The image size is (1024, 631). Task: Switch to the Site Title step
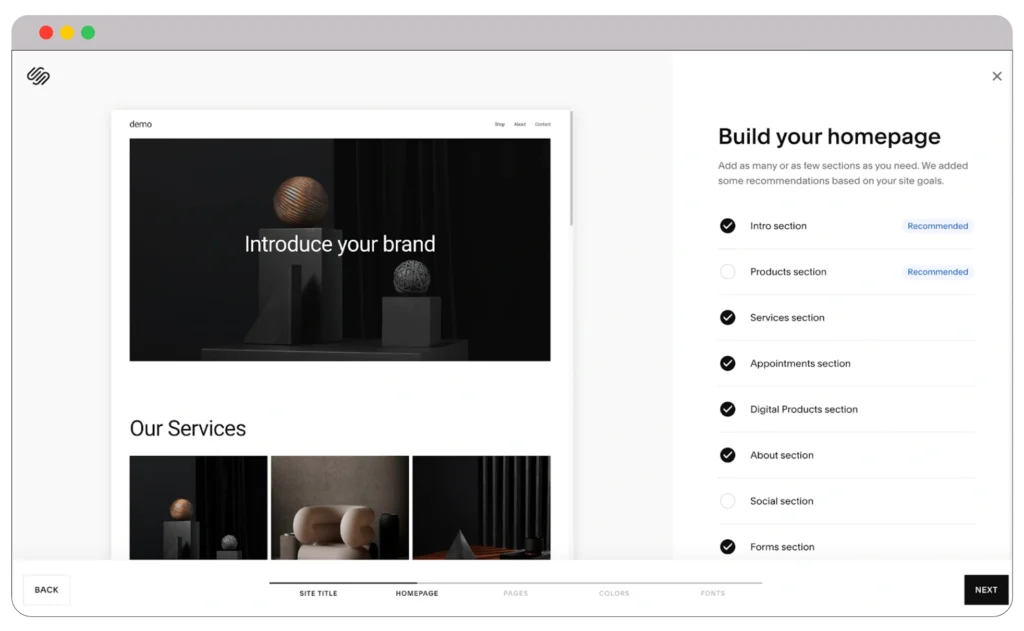(318, 593)
